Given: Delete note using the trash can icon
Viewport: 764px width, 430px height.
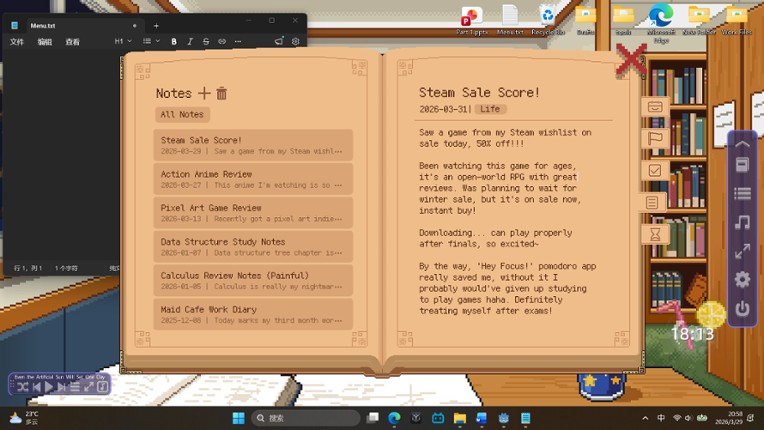Looking at the screenshot, I should point(222,93).
